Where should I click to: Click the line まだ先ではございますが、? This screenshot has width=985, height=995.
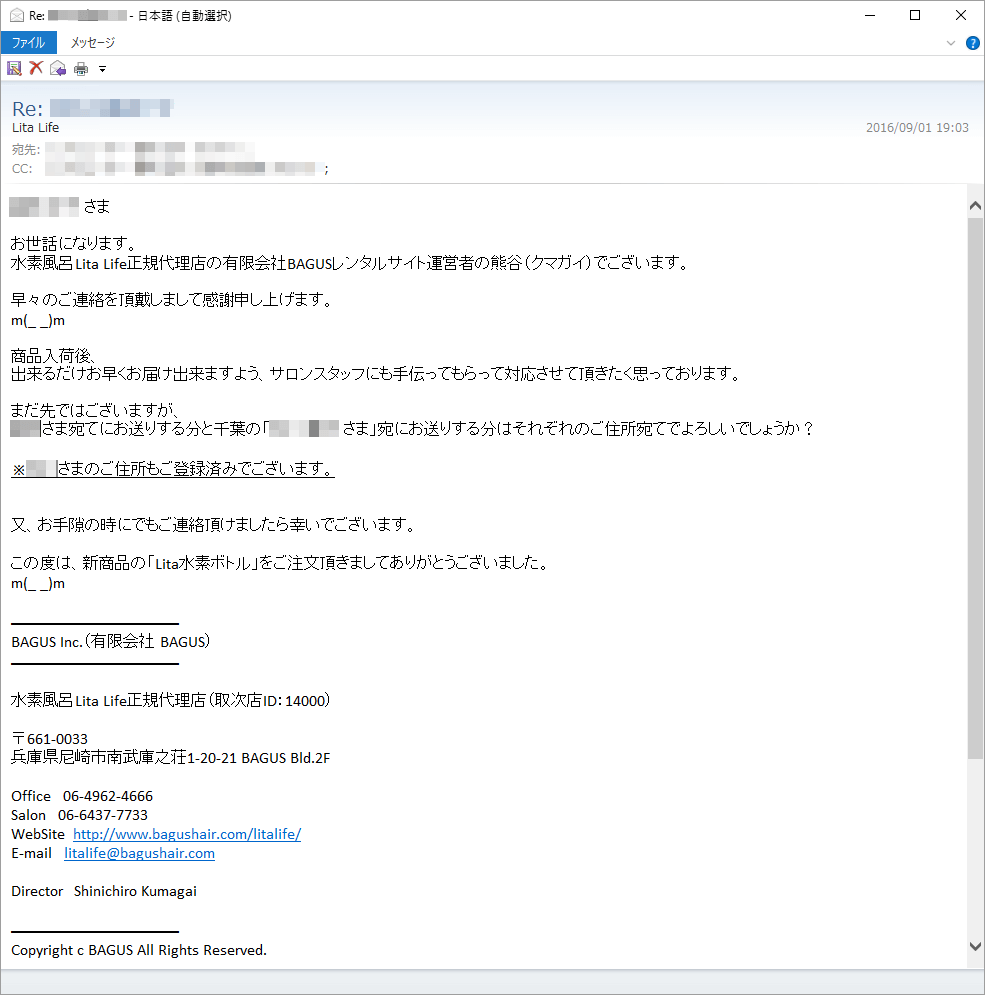(x=96, y=410)
